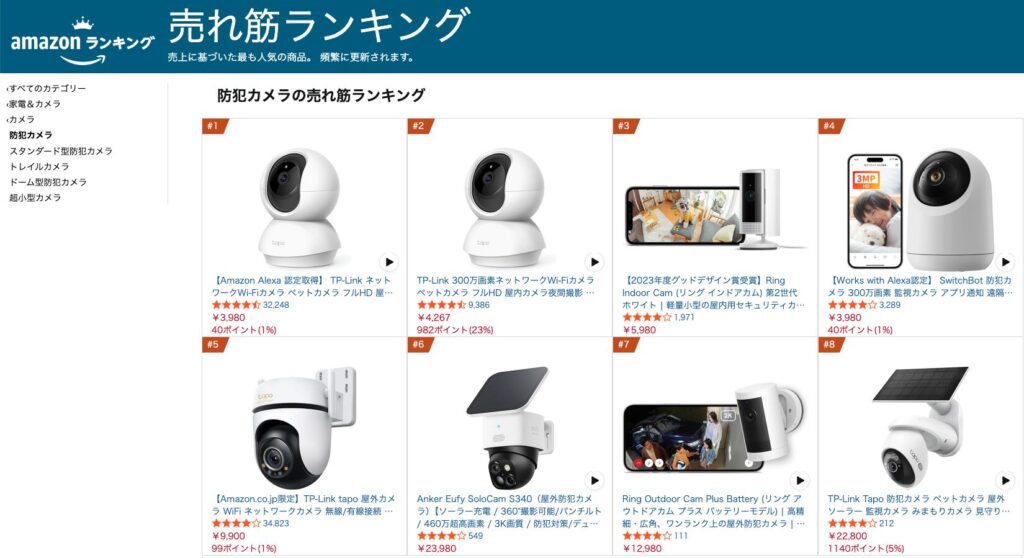The image size is (1024, 558).
Task: Go up to カメラ category
Action: [21, 120]
